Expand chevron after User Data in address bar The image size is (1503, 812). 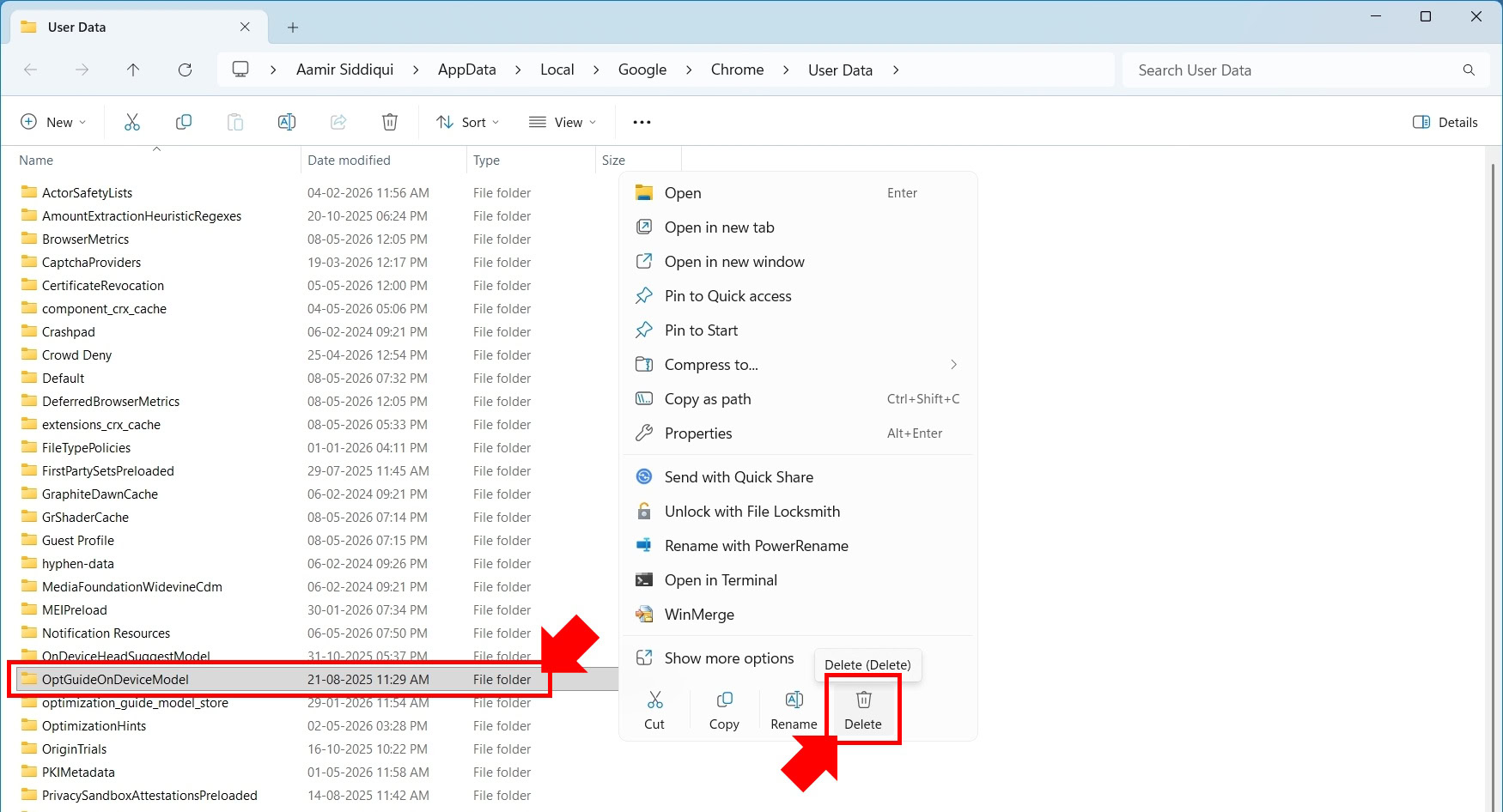point(896,70)
